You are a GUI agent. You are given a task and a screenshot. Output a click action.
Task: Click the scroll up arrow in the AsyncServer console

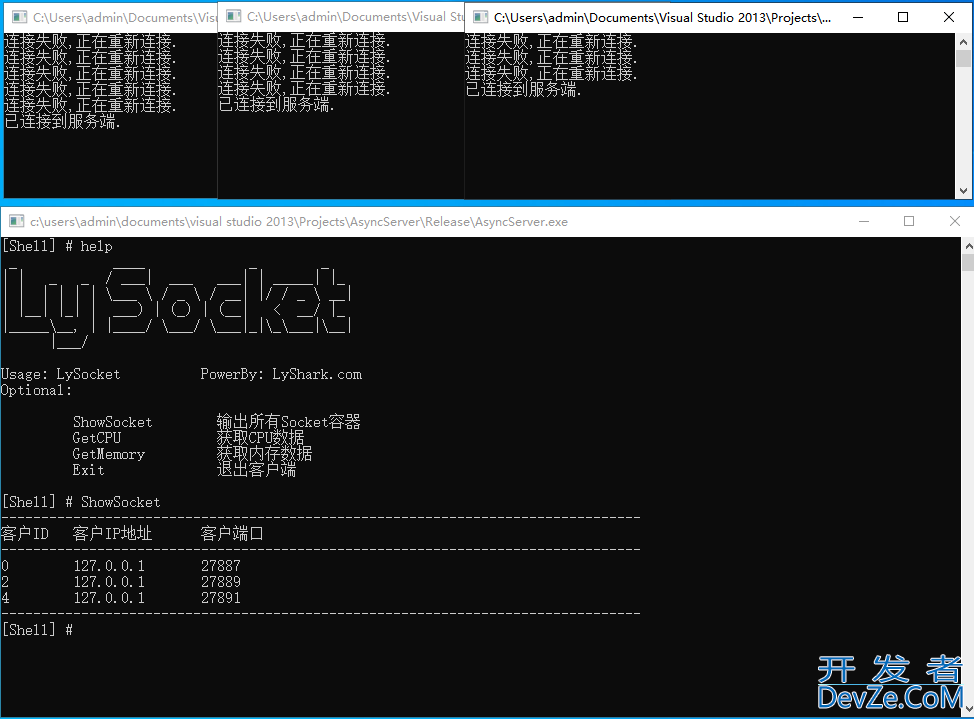pyautogui.click(x=967, y=245)
